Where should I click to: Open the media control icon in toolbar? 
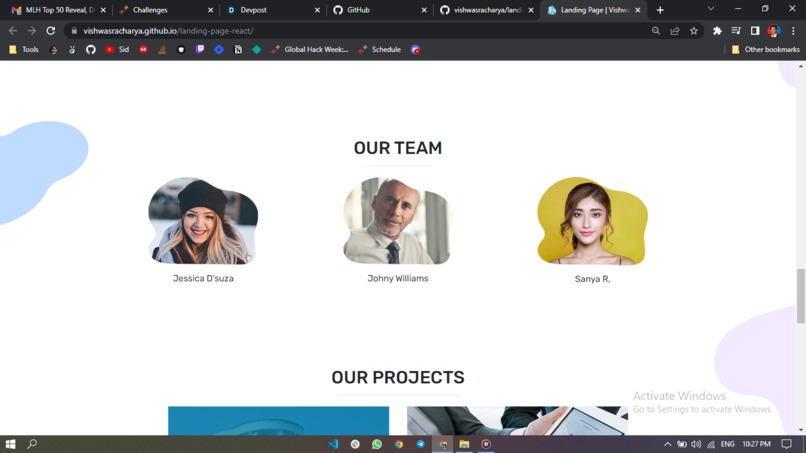[x=736, y=31]
